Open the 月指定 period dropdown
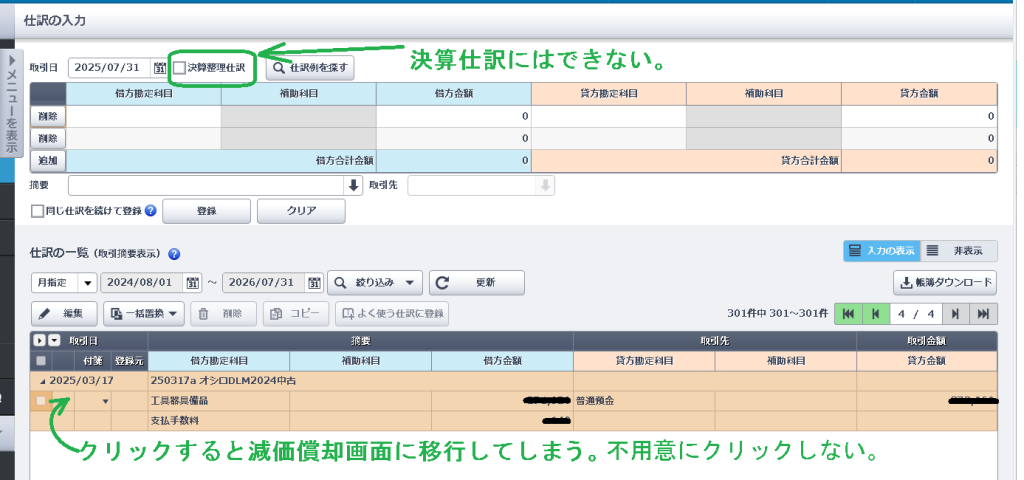The height and width of the screenshot is (480, 1024). coord(63,283)
